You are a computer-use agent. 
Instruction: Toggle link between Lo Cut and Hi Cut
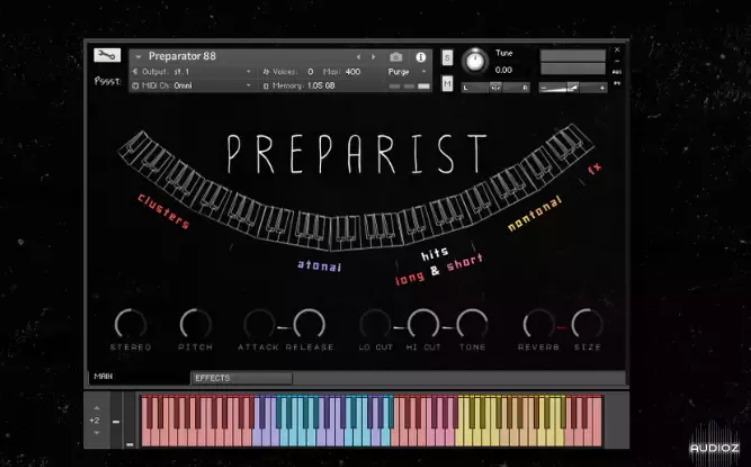(x=398, y=328)
